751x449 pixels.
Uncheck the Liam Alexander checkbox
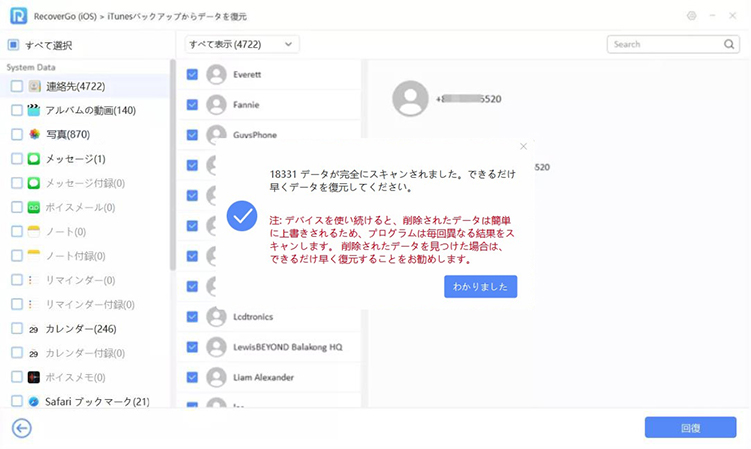192,377
